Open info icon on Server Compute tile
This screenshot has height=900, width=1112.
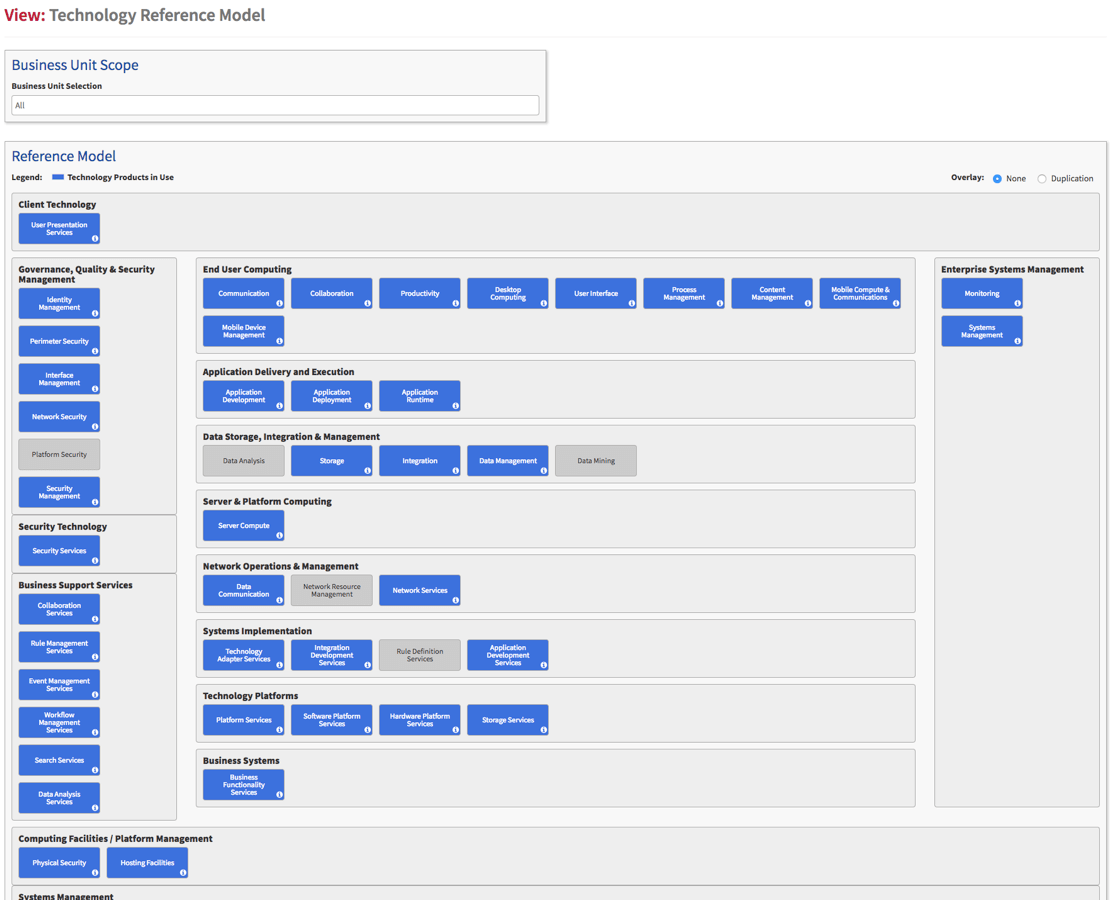(x=279, y=535)
